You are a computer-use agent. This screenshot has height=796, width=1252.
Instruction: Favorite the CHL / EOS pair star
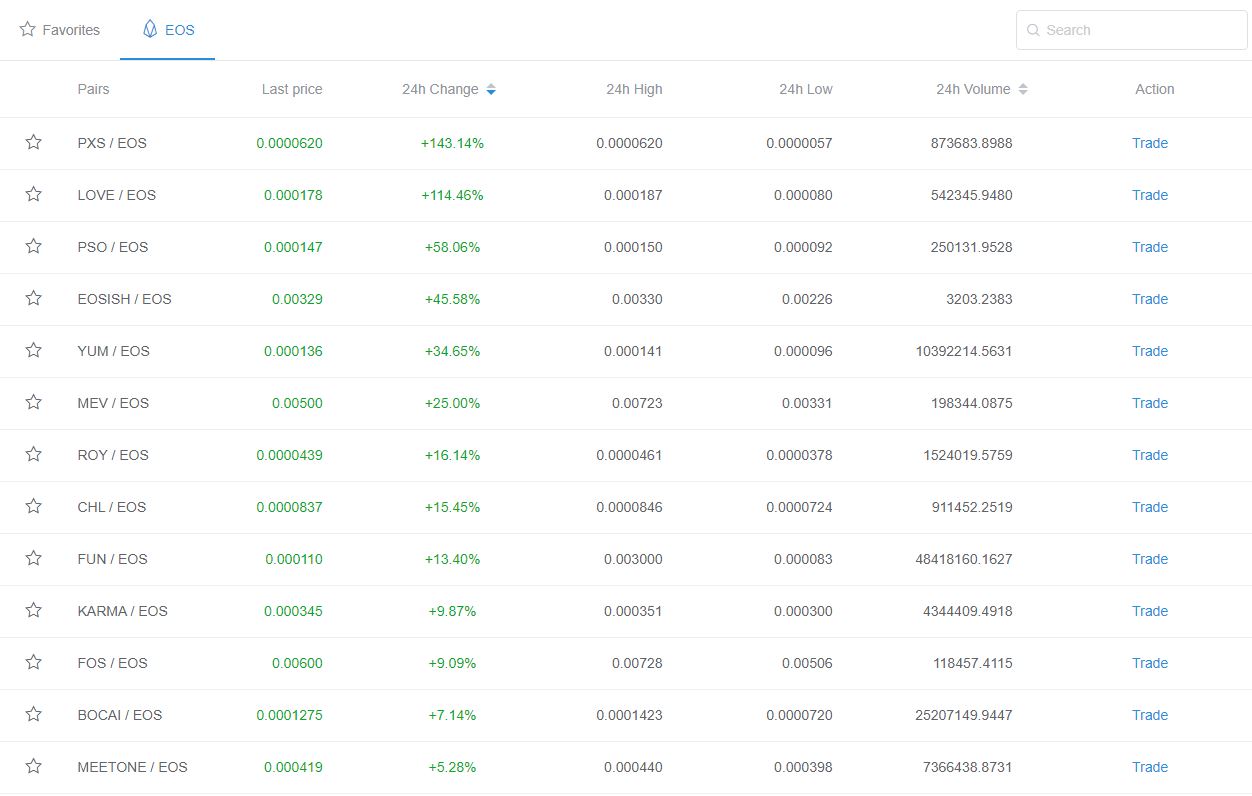pos(33,506)
